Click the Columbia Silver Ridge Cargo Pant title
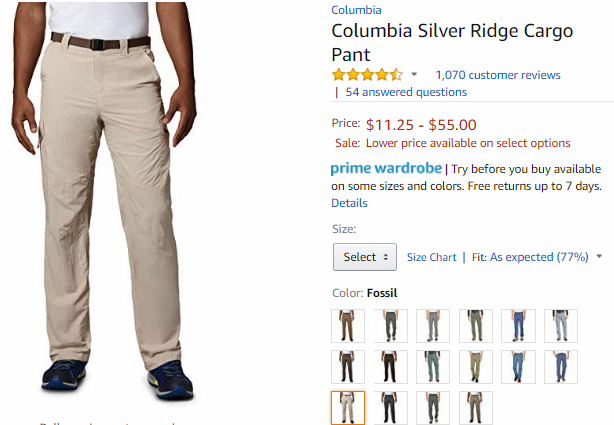Screen dimensions: 614x425 [451, 43]
